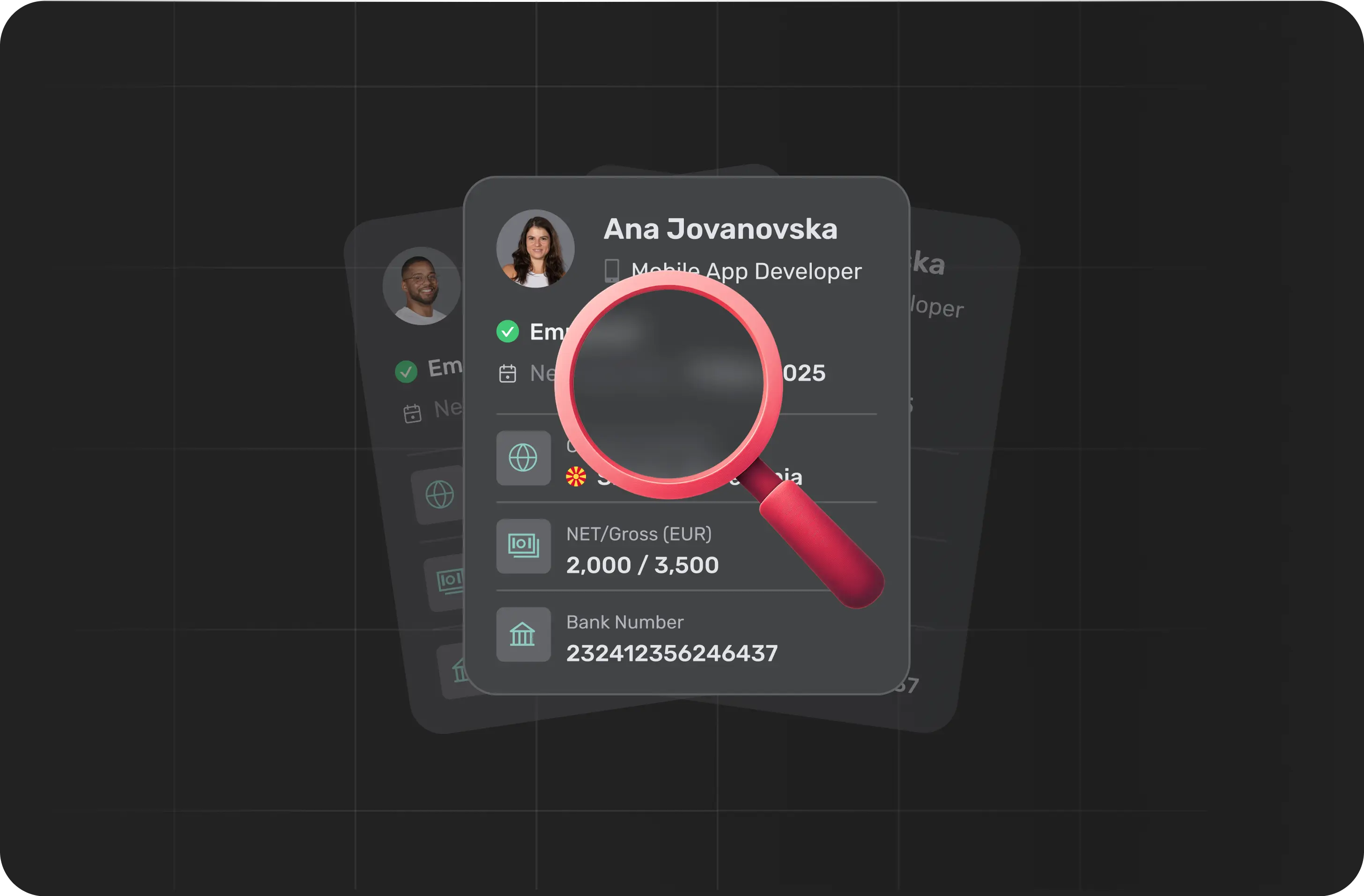Click the bank number 232412356246437

pos(672,653)
